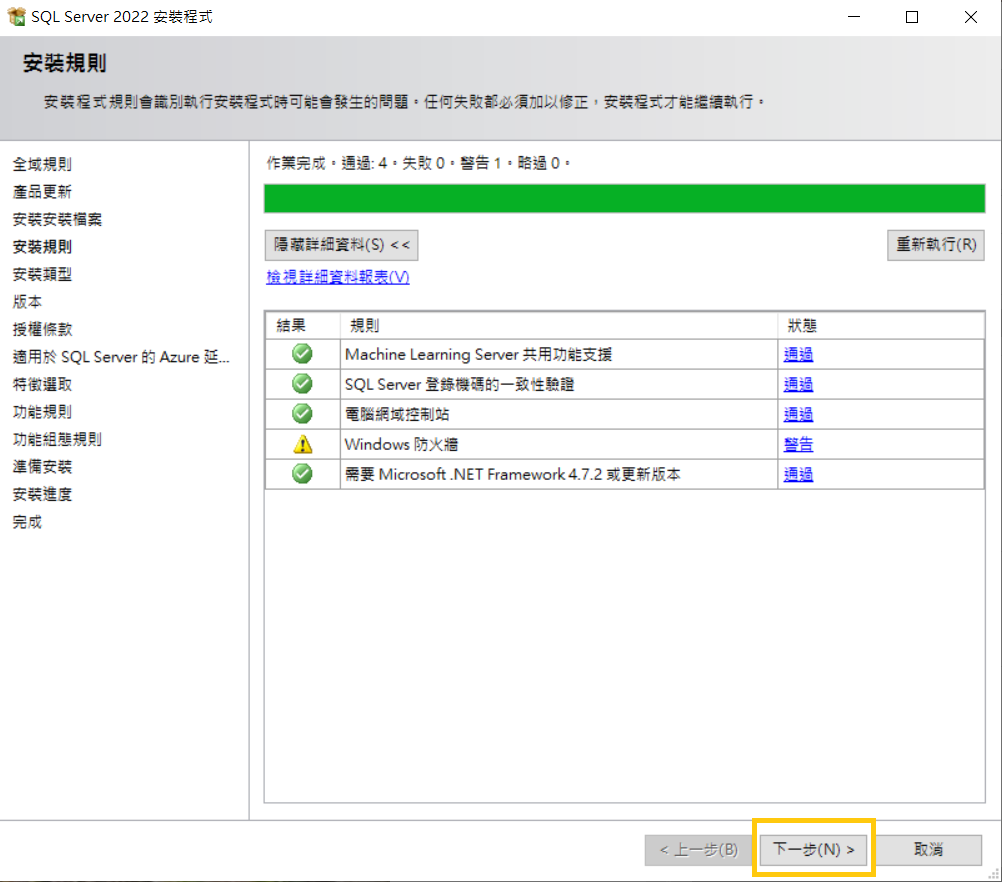Open the 檢視詳細資料報表(V) link

point(337,277)
